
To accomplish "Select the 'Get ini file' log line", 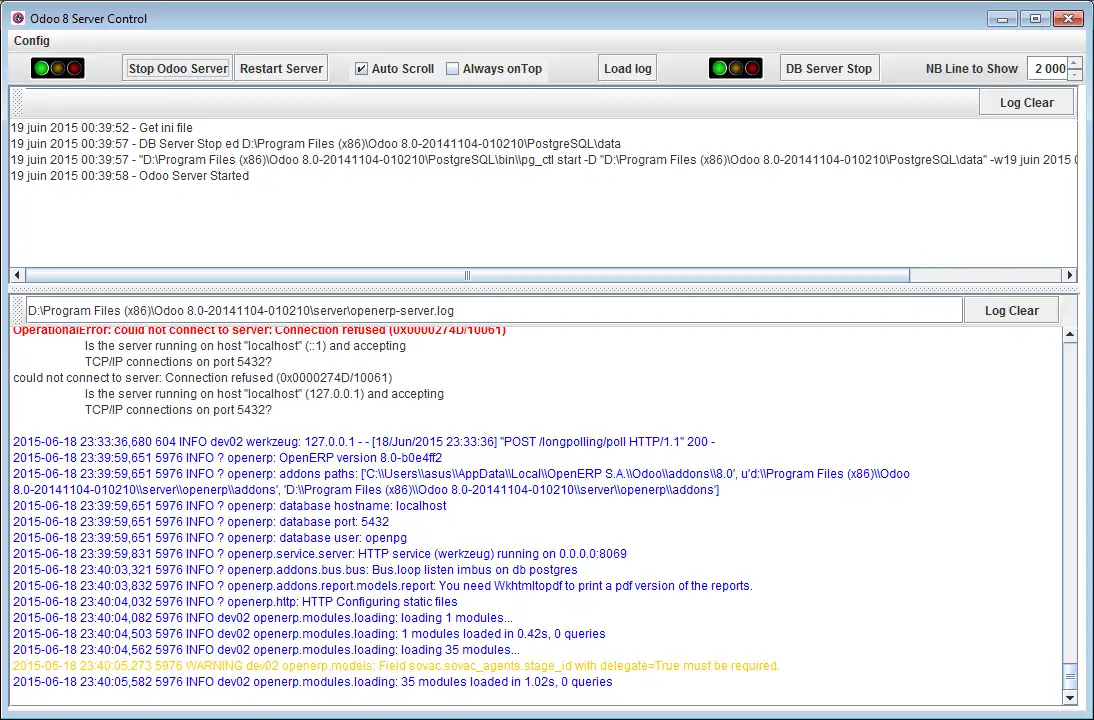I will (x=101, y=128).
